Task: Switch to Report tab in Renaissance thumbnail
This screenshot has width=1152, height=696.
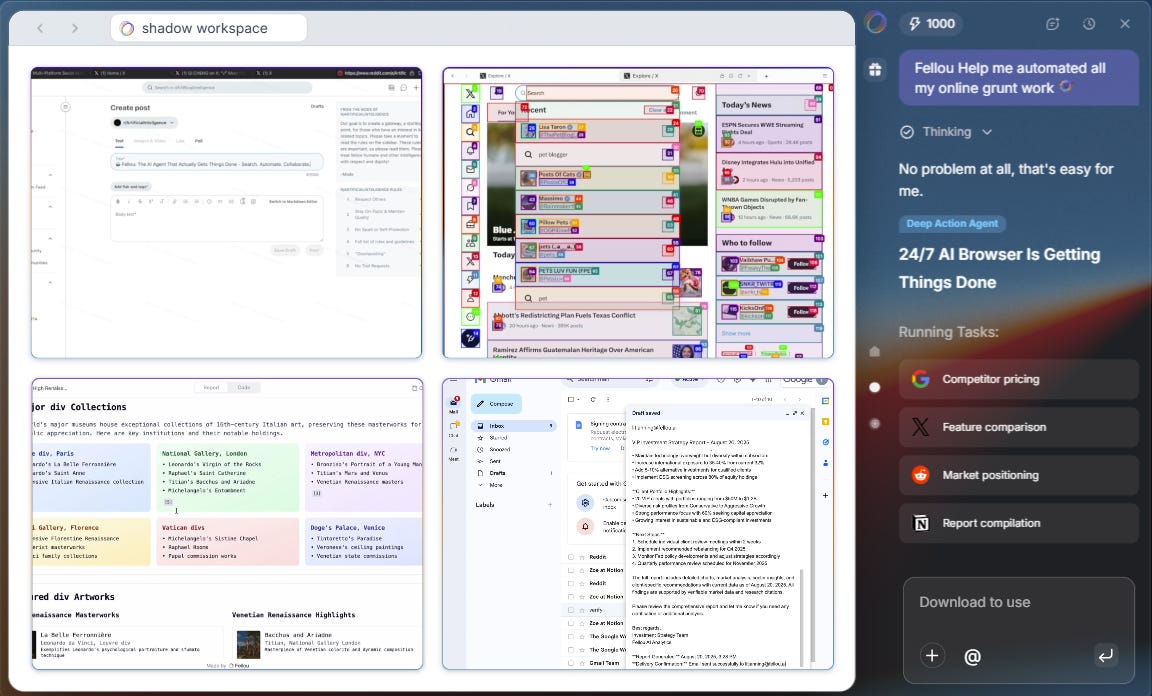Action: click(211, 387)
